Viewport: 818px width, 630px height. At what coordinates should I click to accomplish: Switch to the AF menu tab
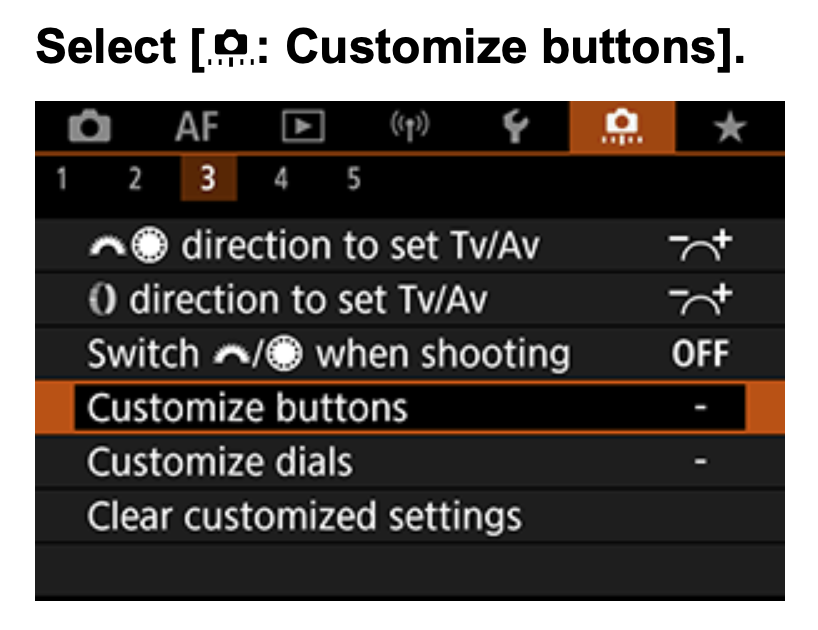(197, 126)
